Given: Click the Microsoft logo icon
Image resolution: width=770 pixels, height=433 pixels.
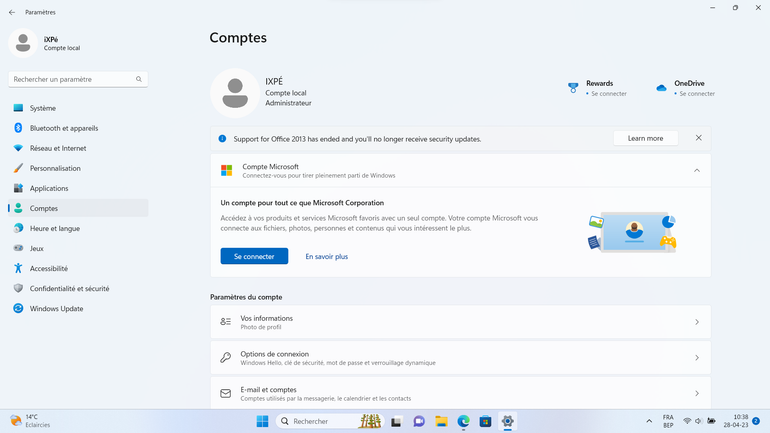Looking at the screenshot, I should point(226,170).
